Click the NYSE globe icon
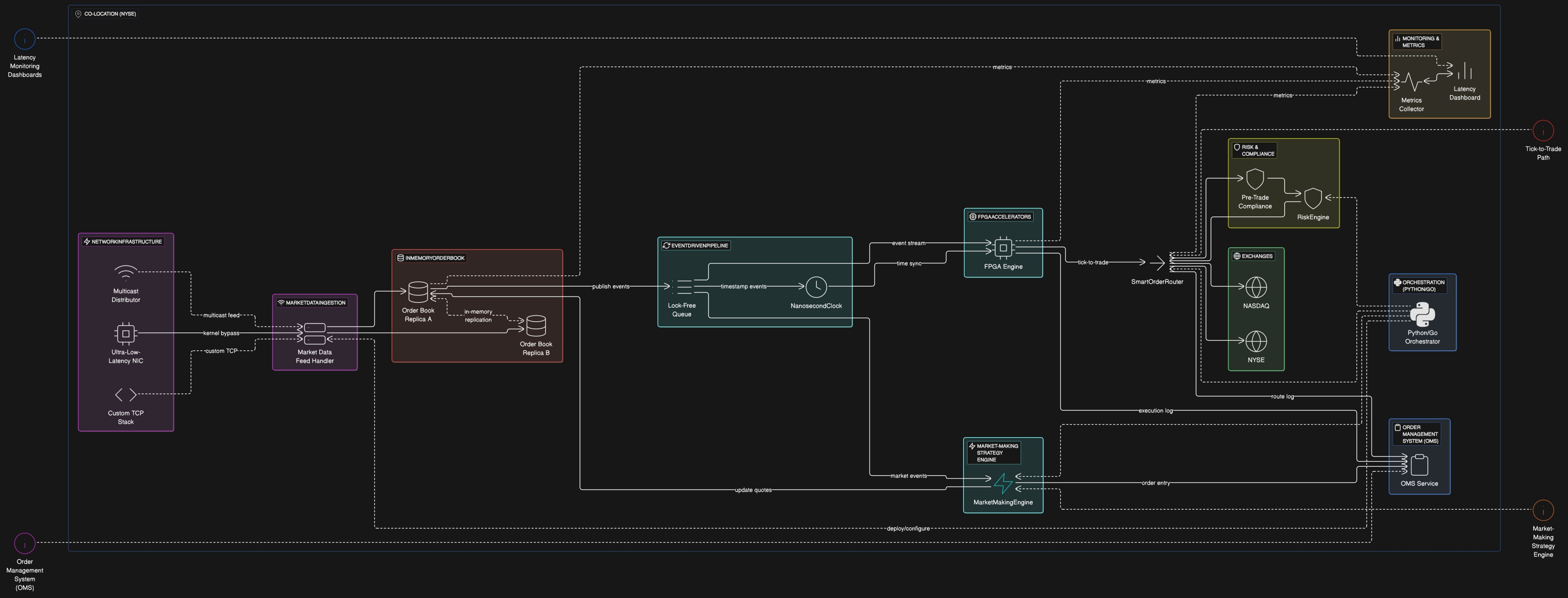Viewport: 1568px width, 598px height. pyautogui.click(x=1256, y=341)
